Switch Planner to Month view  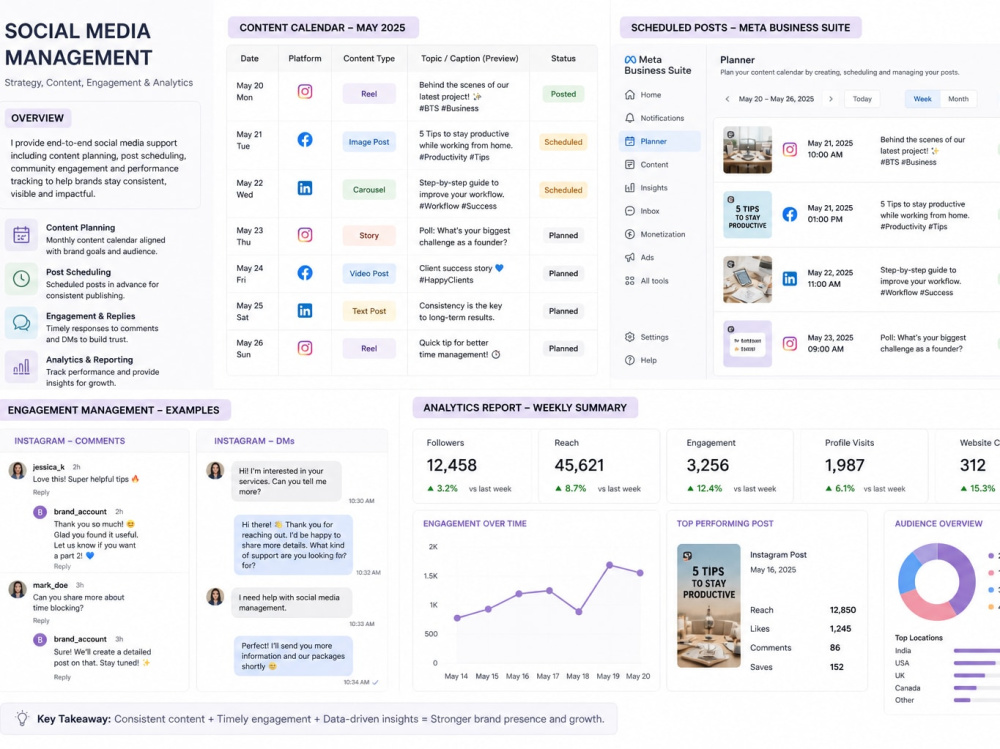click(x=958, y=99)
